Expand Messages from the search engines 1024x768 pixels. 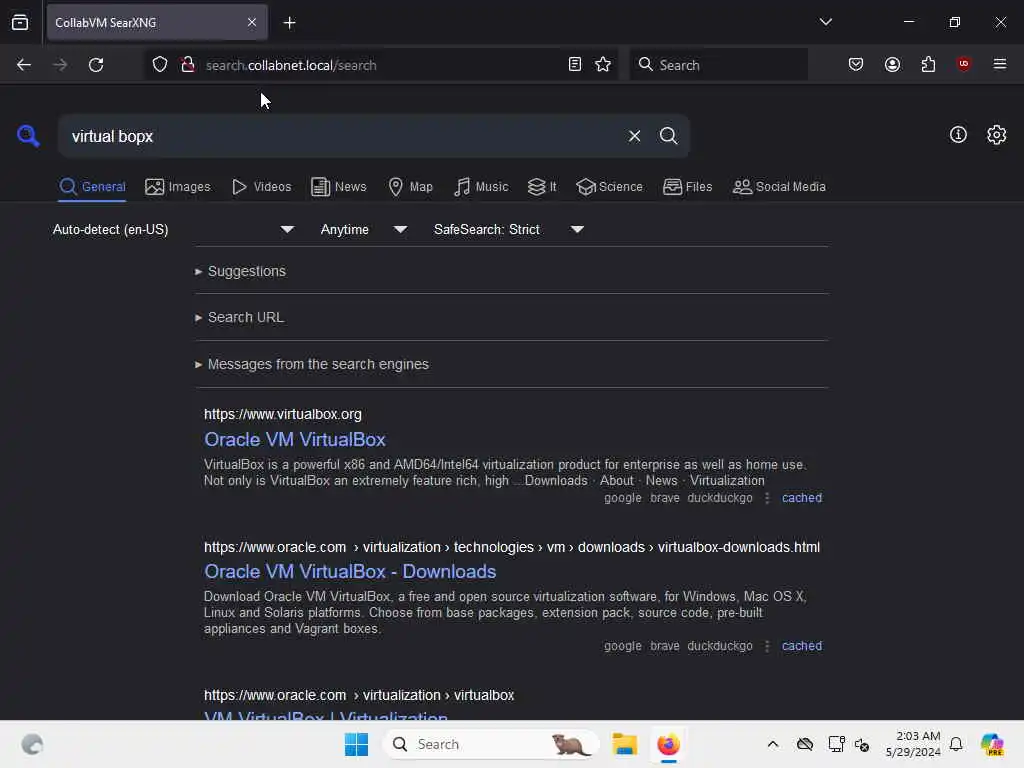coord(312,364)
